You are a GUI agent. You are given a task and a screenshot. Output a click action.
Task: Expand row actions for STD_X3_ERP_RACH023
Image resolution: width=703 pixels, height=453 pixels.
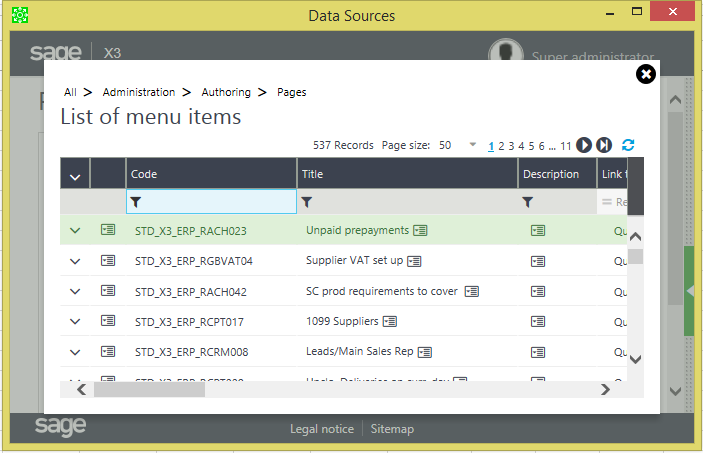tap(75, 231)
